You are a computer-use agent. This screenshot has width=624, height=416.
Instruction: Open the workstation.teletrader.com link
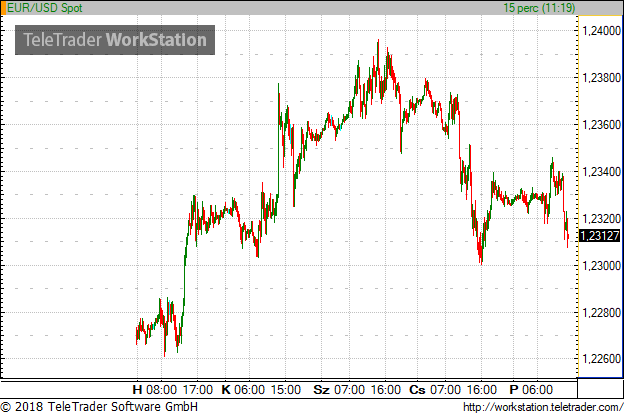(543, 407)
